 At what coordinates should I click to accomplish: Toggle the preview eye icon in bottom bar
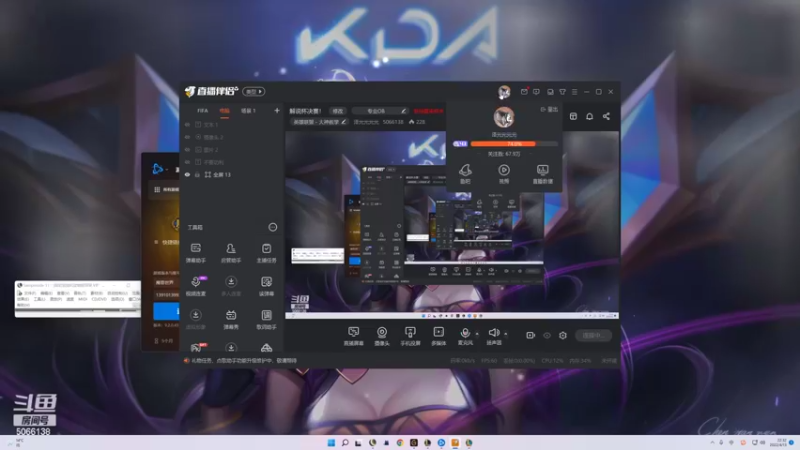[547, 335]
